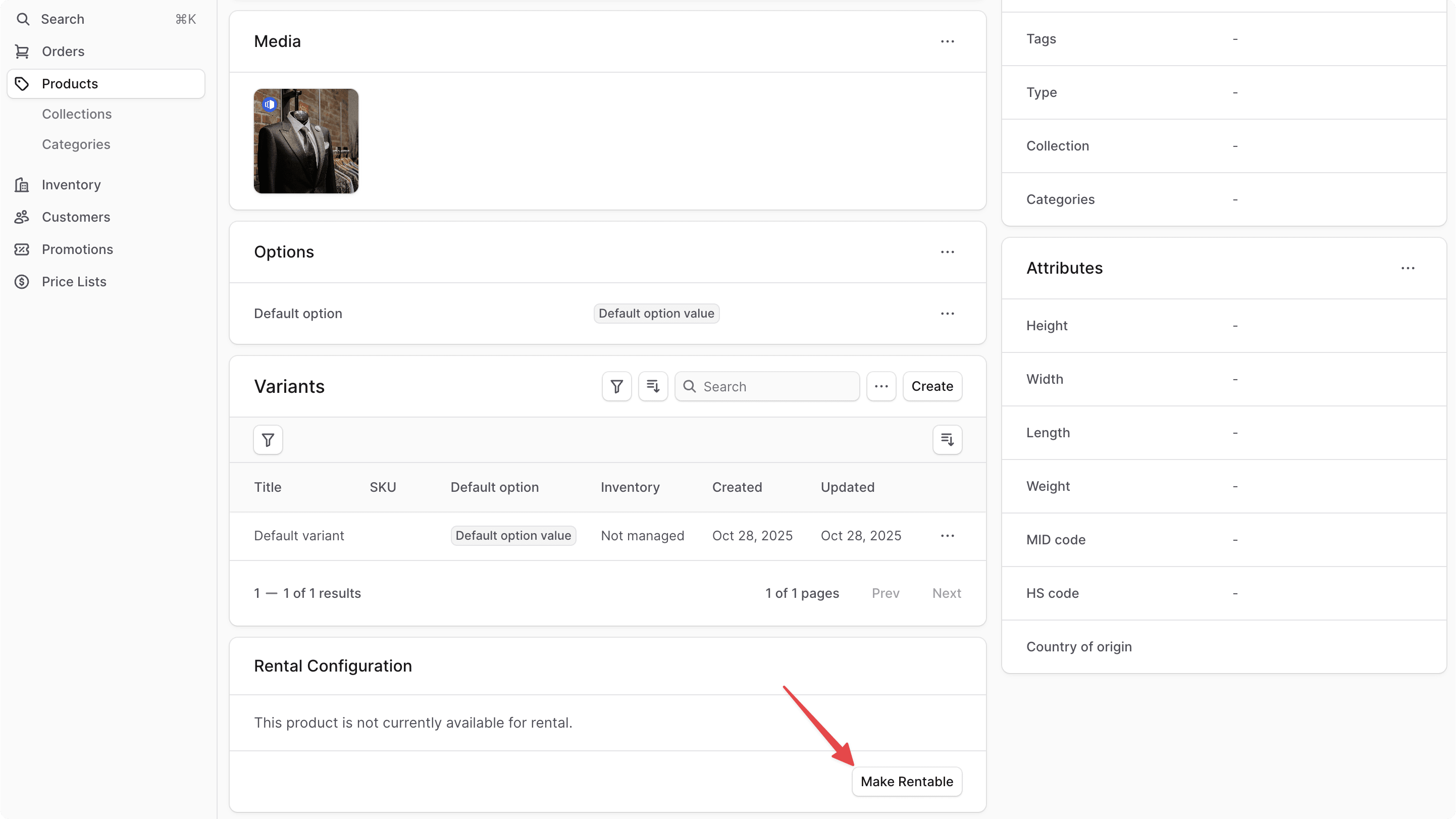Click the Default option value badge

(656, 313)
